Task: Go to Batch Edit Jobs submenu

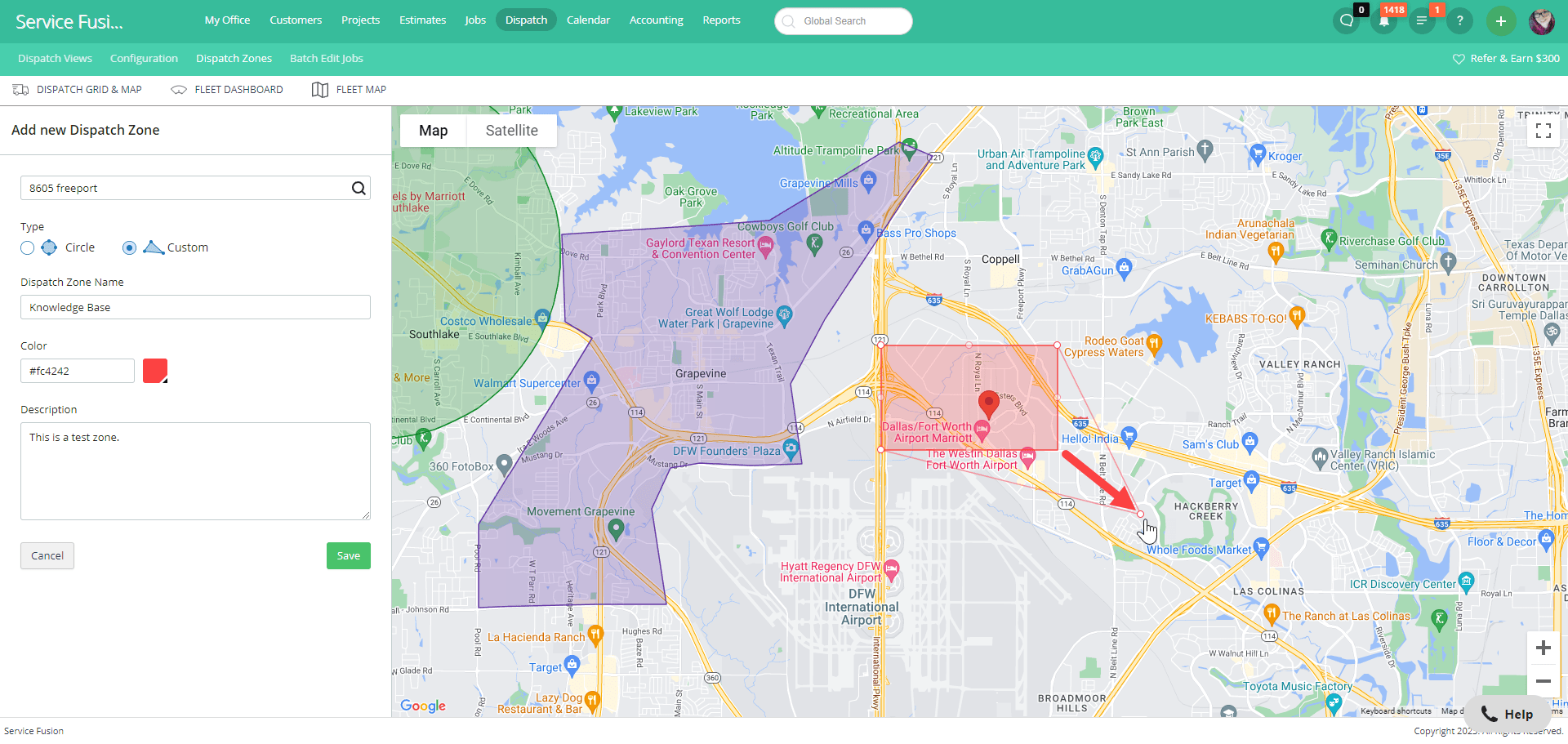Action: tap(327, 59)
